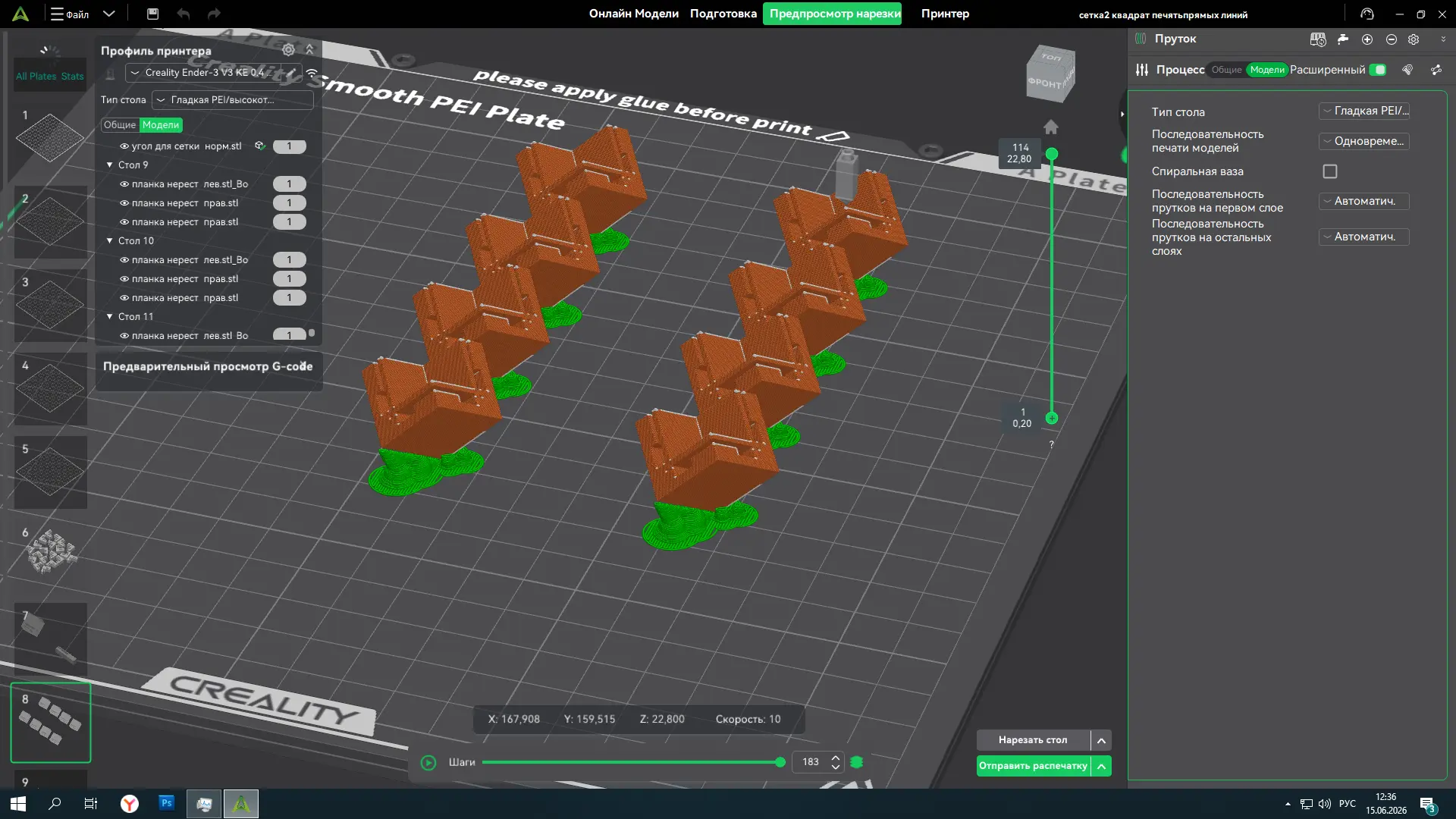
Task: Click the Wi-Fi connection icon
Action: tap(312, 73)
